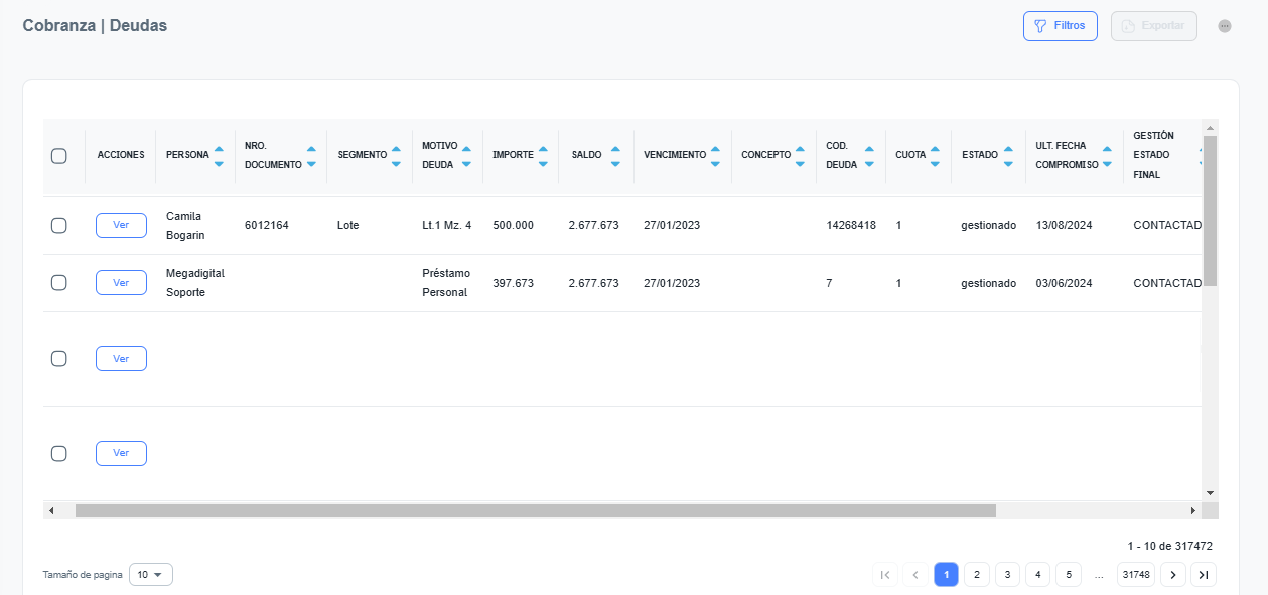The height and width of the screenshot is (595, 1268).
Task: Sort descending by Vencimiento column arrow
Action: pyautogui.click(x=715, y=162)
